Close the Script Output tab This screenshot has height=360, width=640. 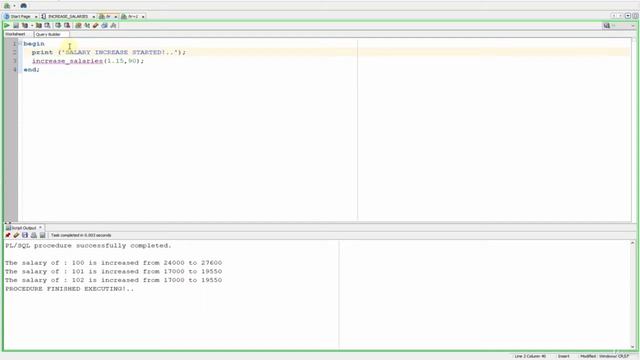pyautogui.click(x=40, y=227)
